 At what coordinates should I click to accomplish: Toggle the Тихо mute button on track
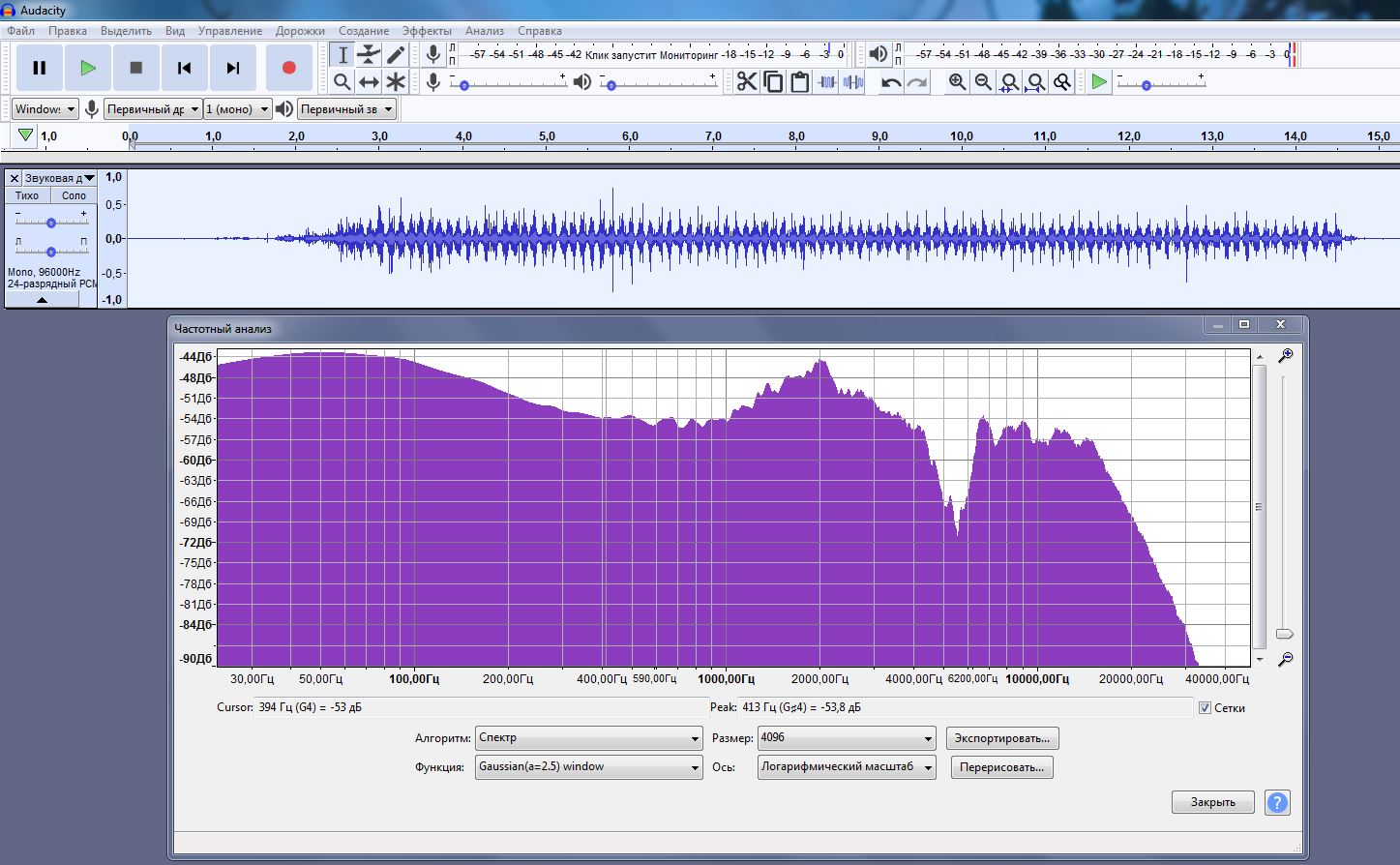click(27, 195)
